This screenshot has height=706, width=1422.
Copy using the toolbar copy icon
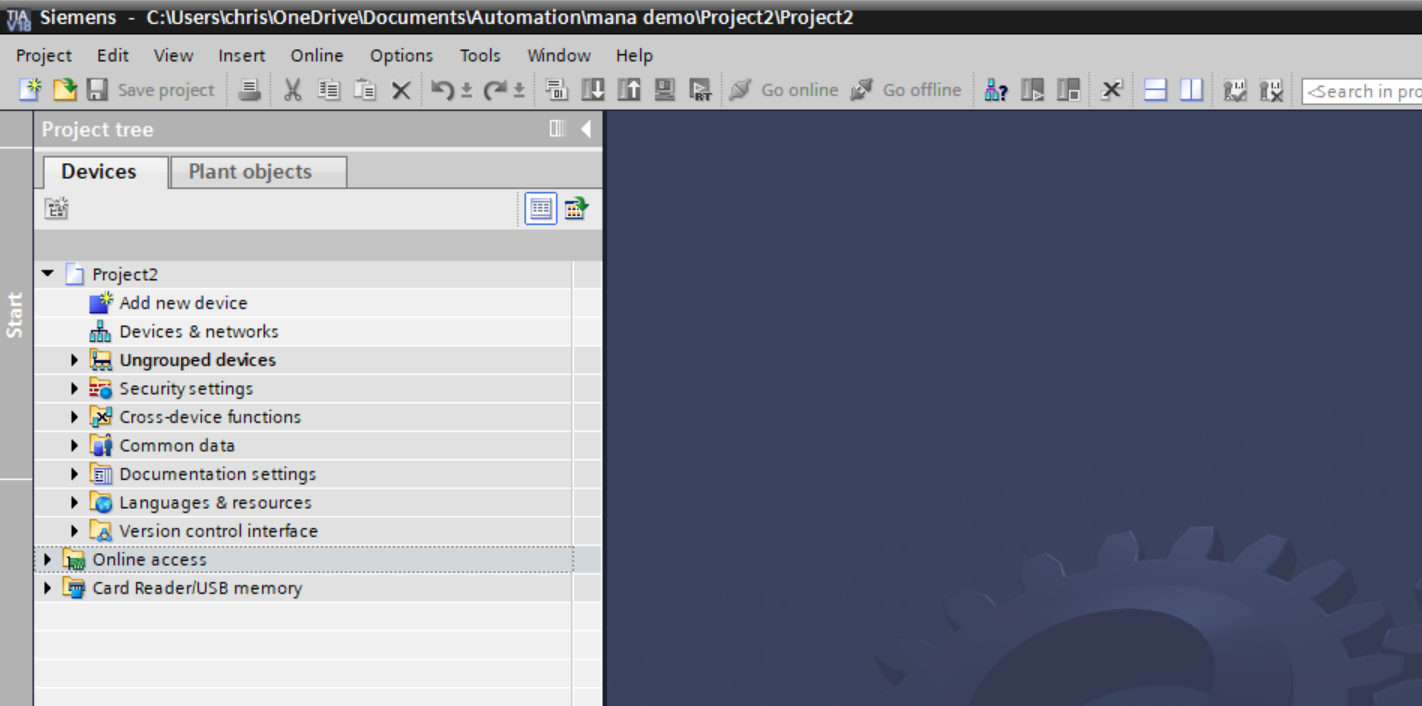[329, 90]
